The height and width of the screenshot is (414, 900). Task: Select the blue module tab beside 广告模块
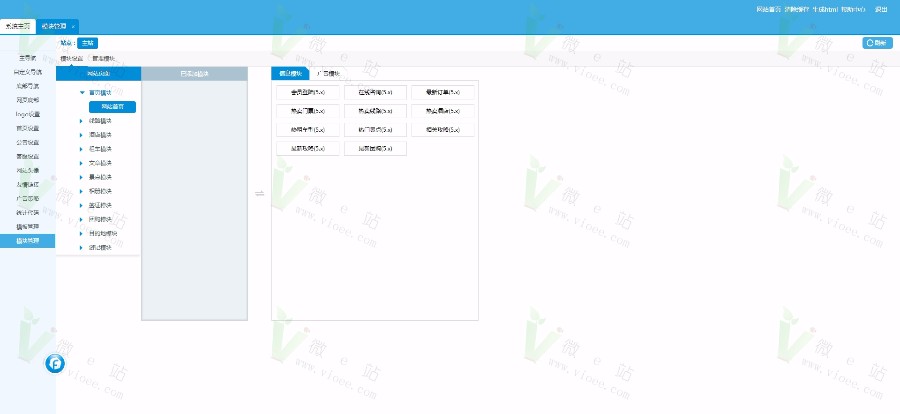click(x=290, y=73)
